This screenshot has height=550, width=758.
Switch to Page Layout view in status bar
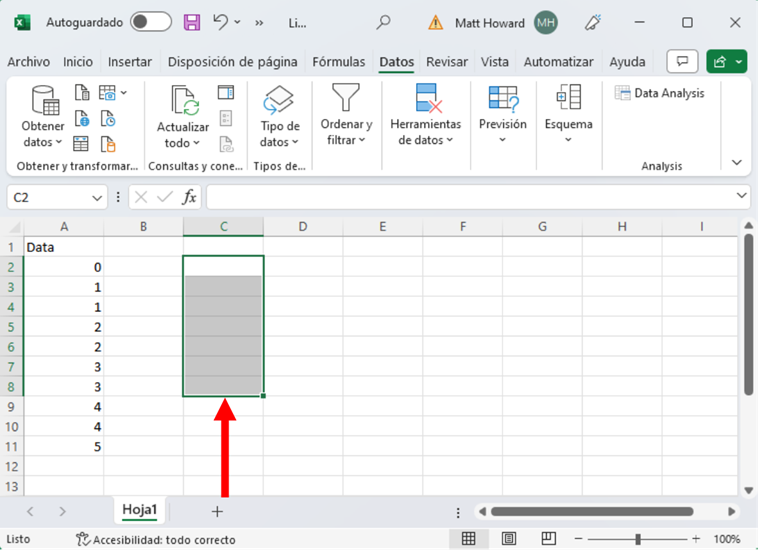[508, 539]
